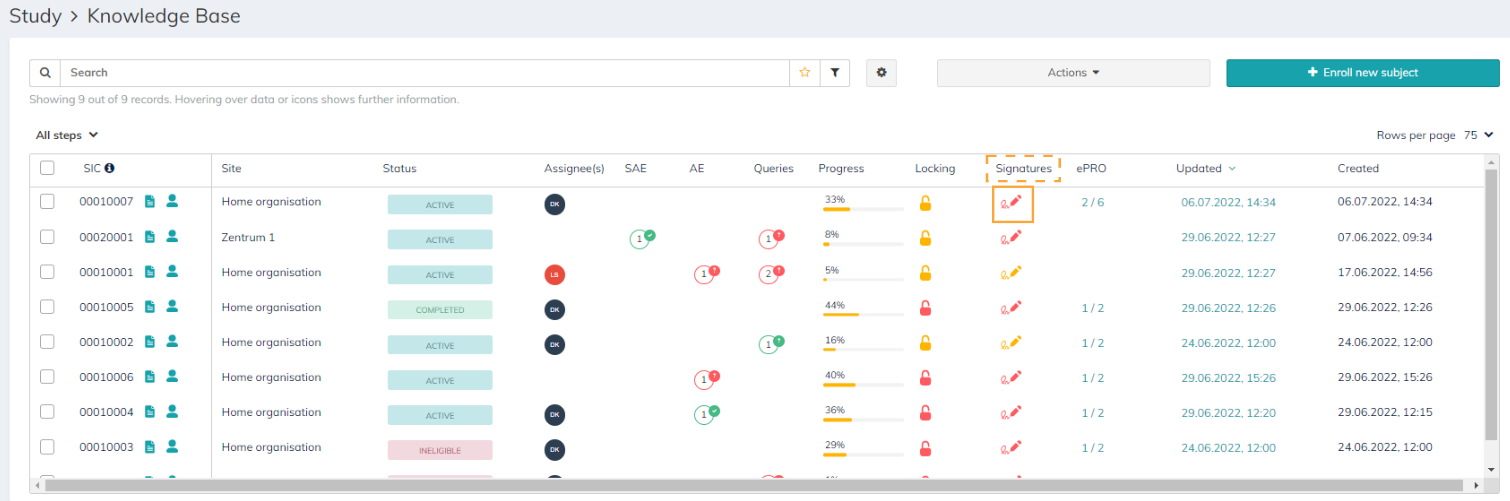Click SIC info icon in header
Viewport: 1510px width, 501px height.
coord(110,169)
